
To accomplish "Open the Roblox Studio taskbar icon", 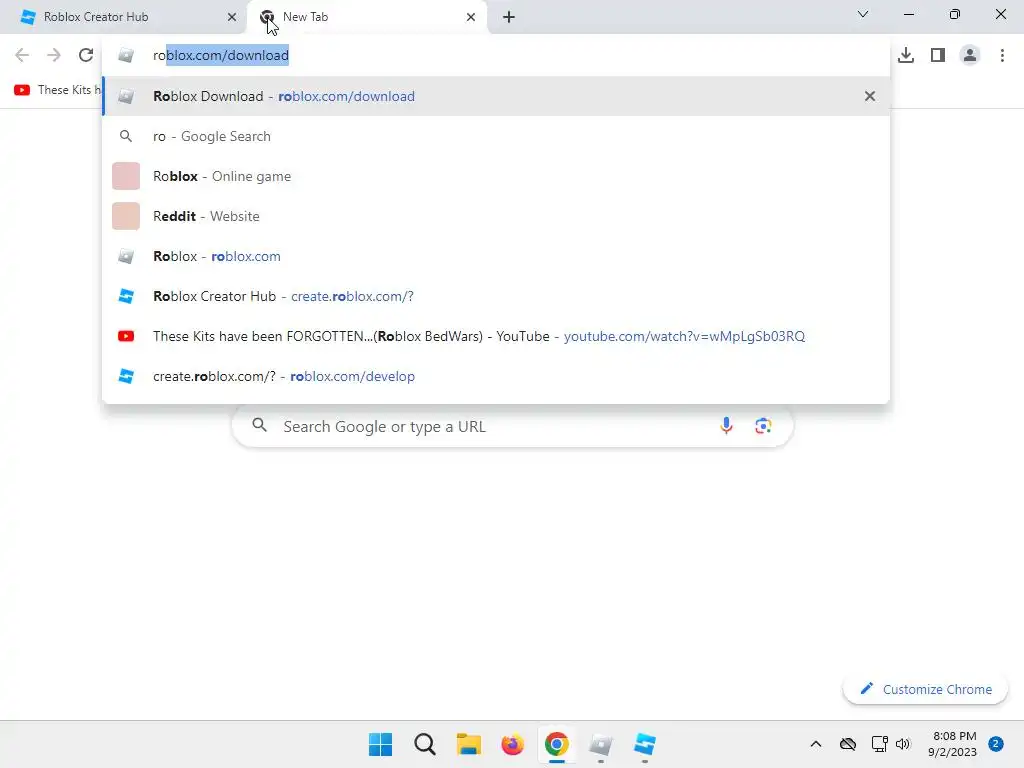I will click(x=645, y=744).
